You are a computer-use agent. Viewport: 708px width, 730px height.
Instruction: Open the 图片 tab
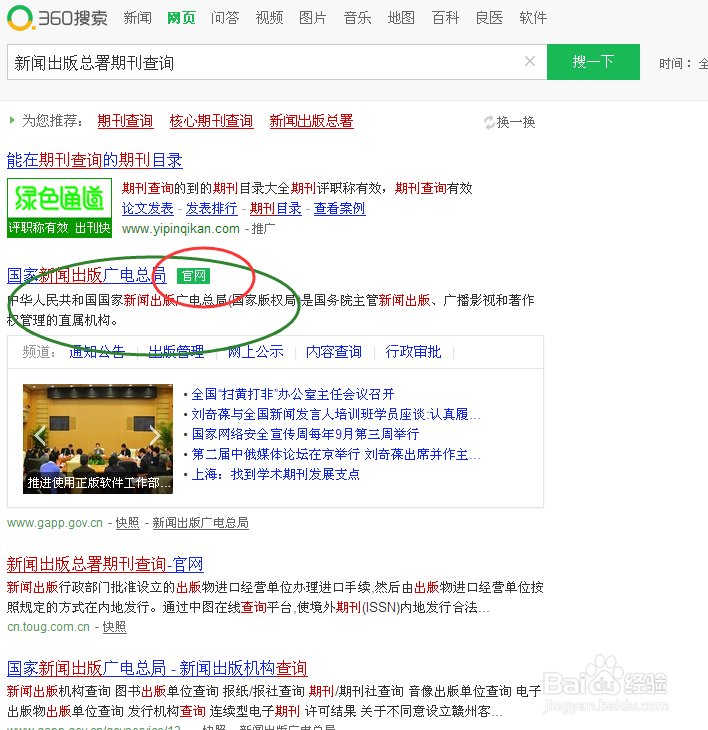313,18
